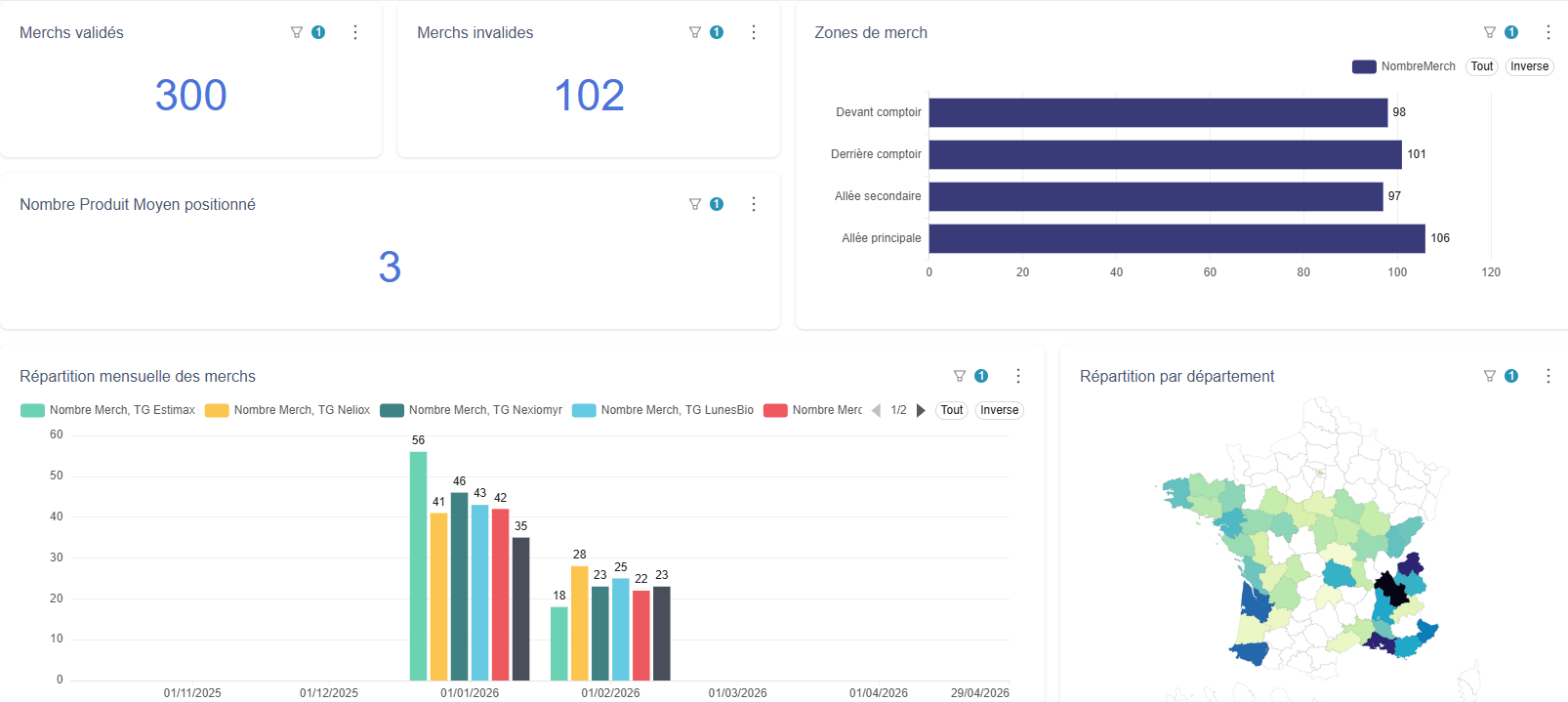Click filter icon on Zones de merch chart
This screenshot has height=702, width=1568.
point(1490,32)
